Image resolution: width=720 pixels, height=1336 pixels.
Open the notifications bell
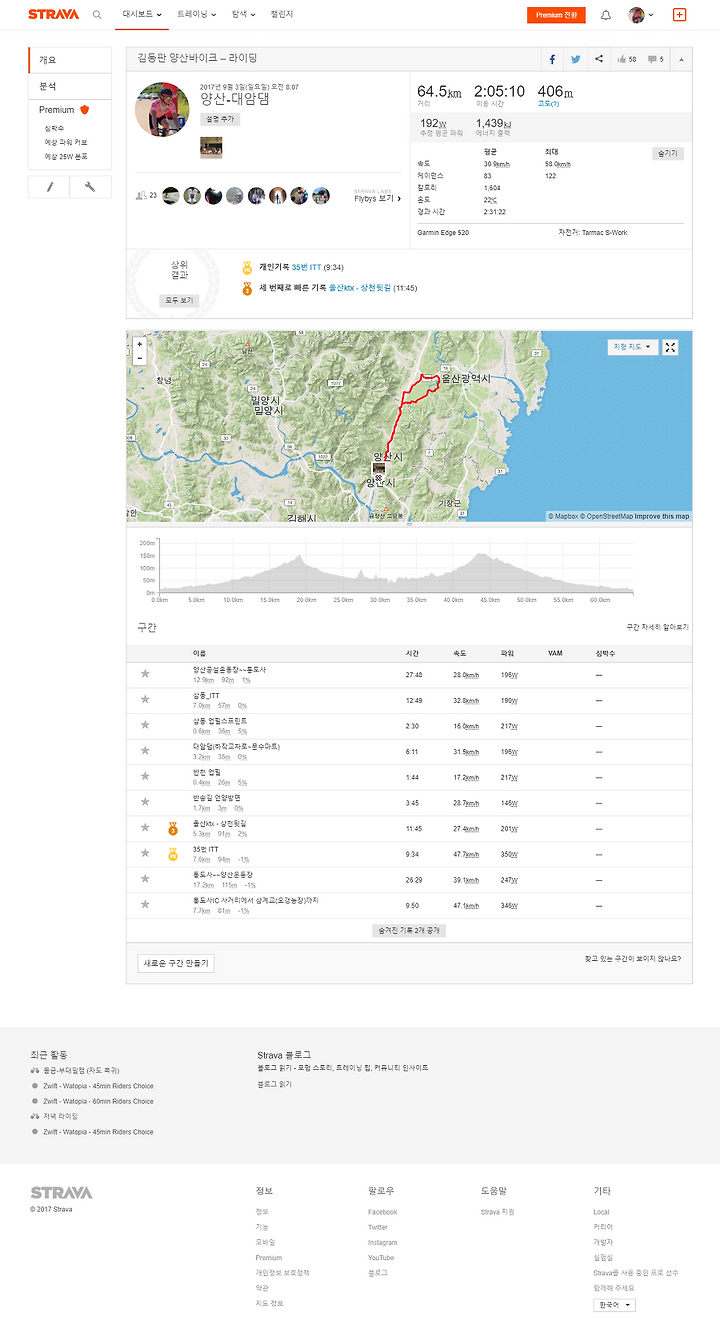(x=606, y=15)
